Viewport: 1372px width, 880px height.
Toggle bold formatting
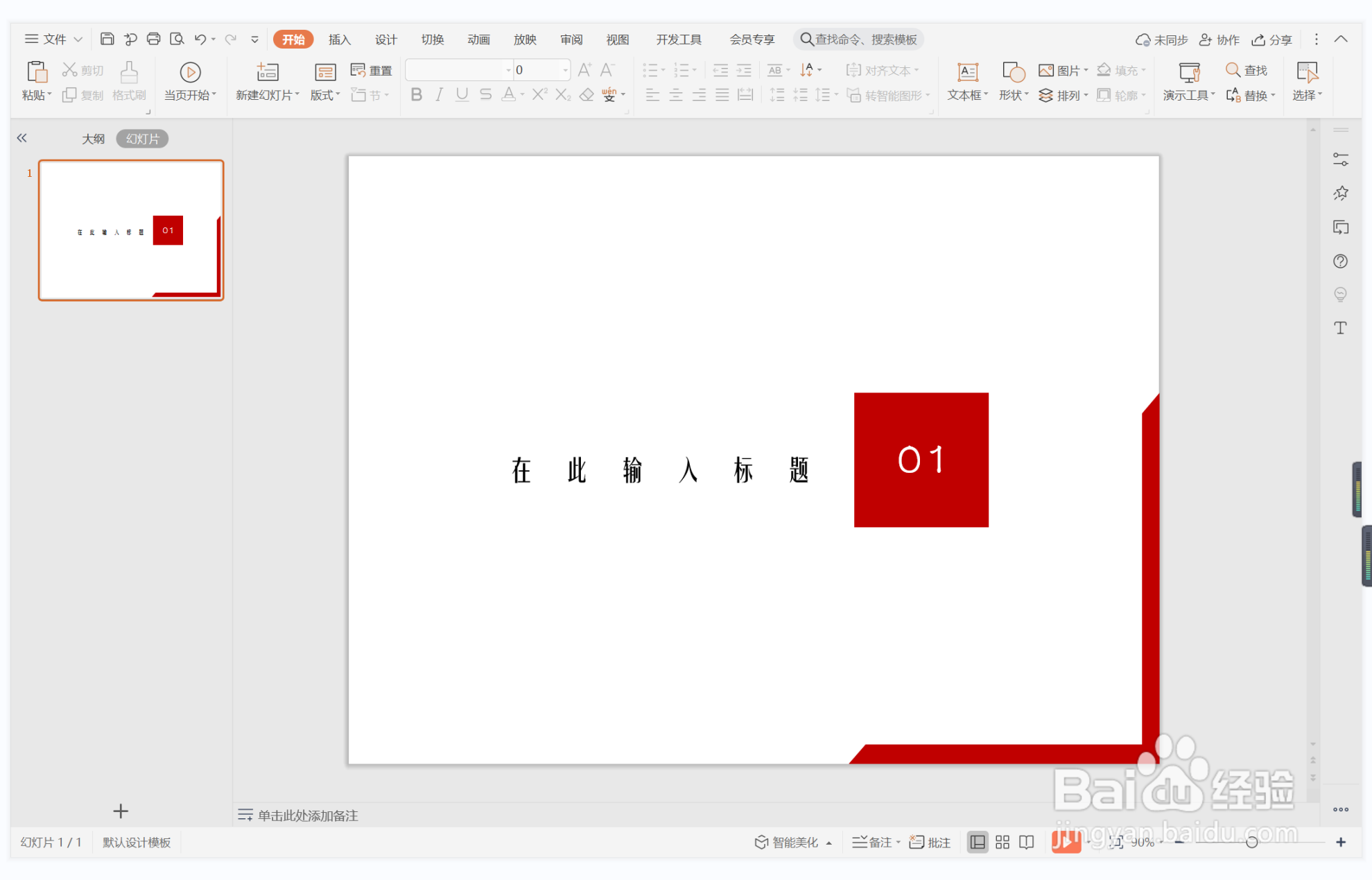[x=416, y=95]
